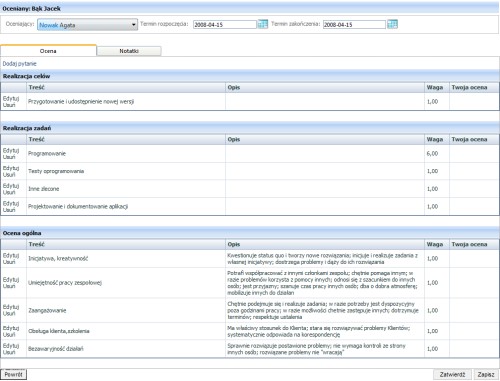The width and height of the screenshot is (500, 381).
Task: Open the end date calendar picker icon
Action: 392,24
